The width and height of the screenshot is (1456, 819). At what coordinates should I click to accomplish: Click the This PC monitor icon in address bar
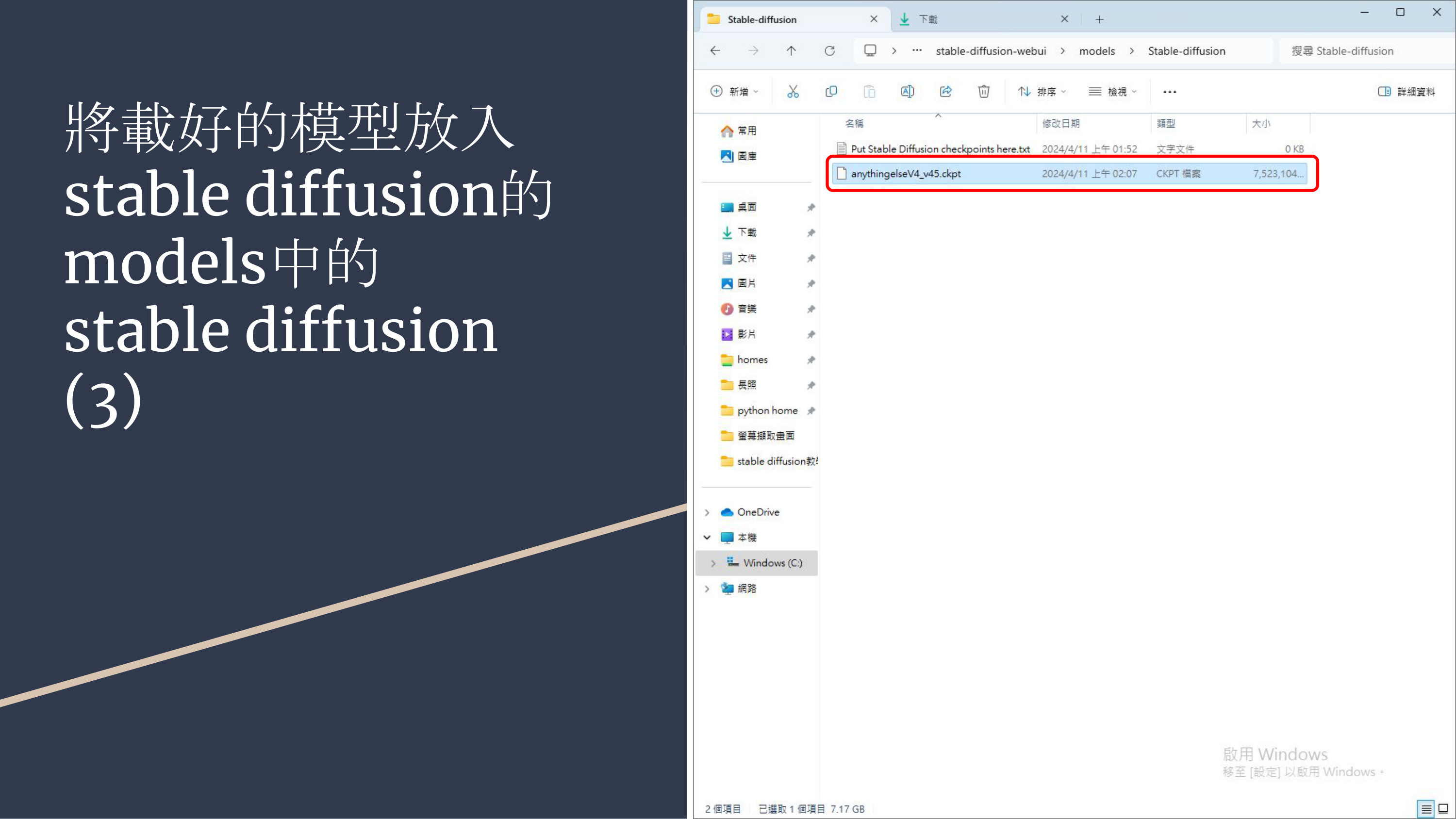pos(870,51)
